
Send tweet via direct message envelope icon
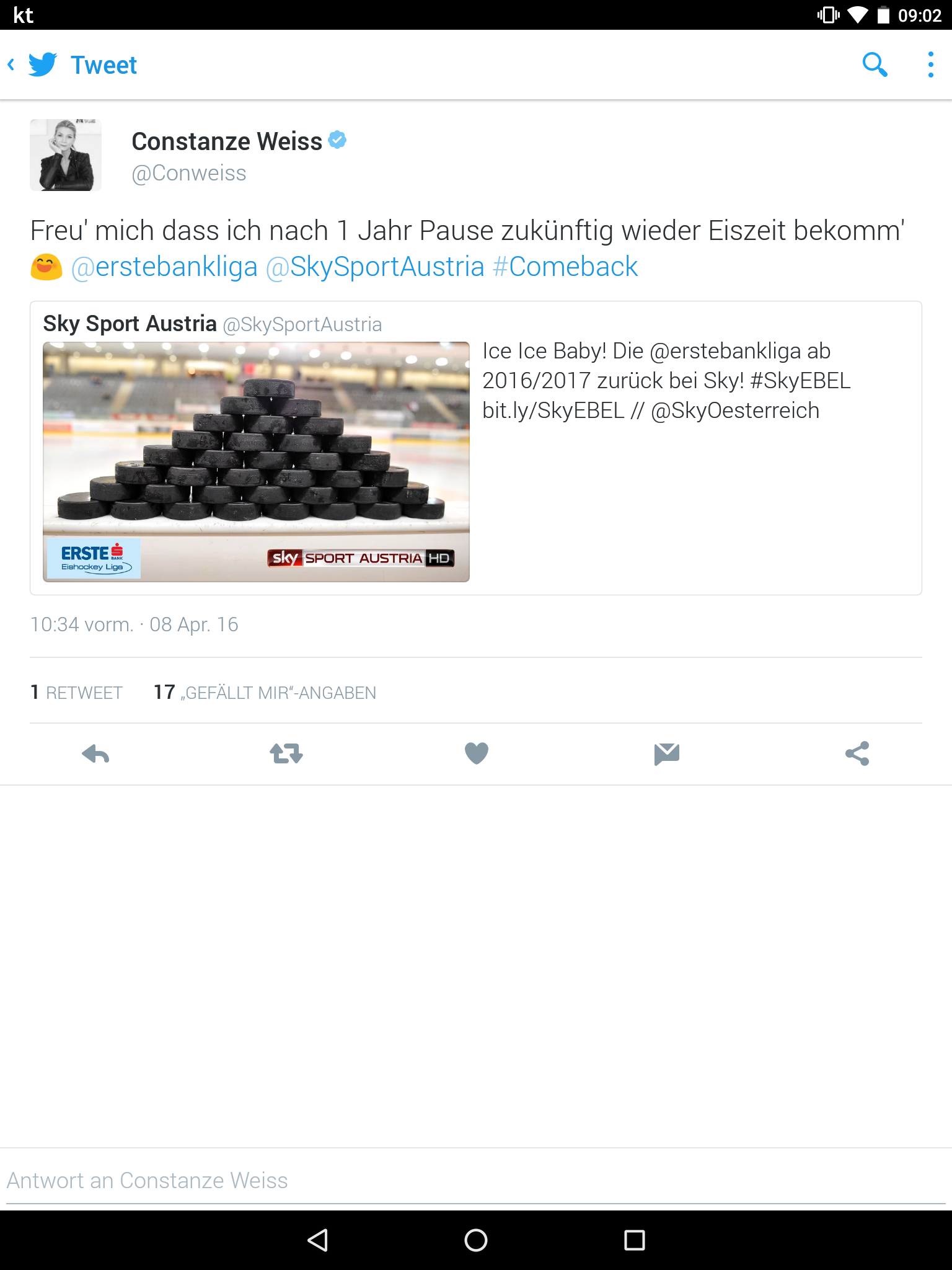(x=667, y=753)
